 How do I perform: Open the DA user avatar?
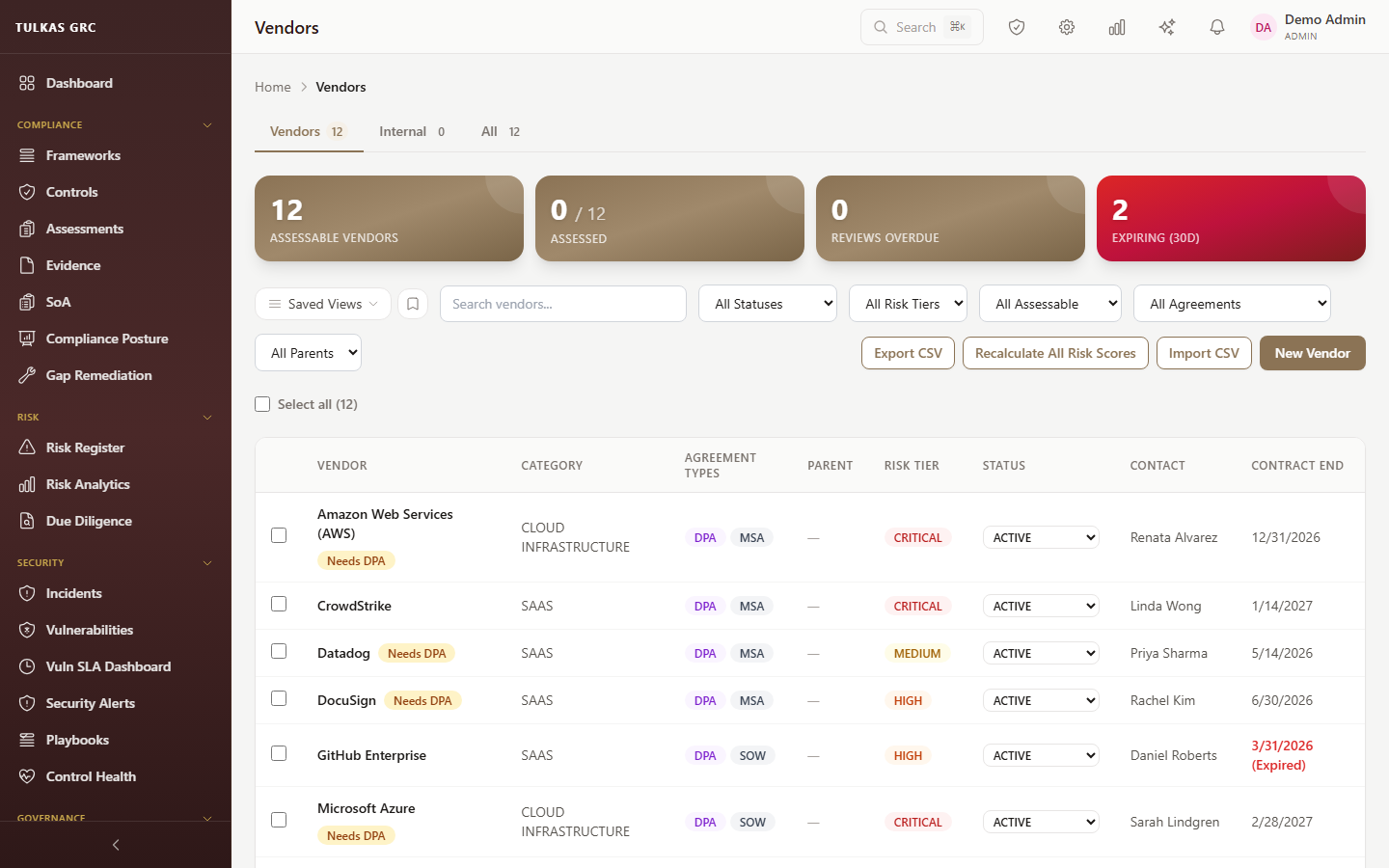click(x=1264, y=27)
